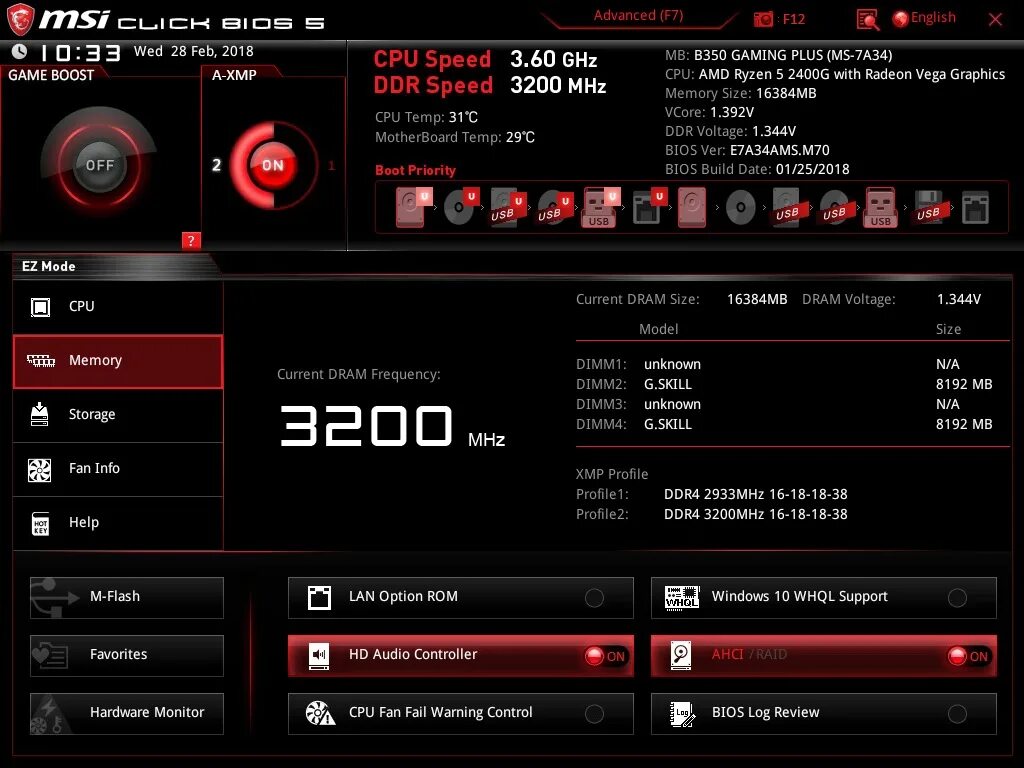The height and width of the screenshot is (768, 1024).
Task: Select legacy hard disk boot icon without UEFI badge
Action: pyautogui.click(x=692, y=208)
